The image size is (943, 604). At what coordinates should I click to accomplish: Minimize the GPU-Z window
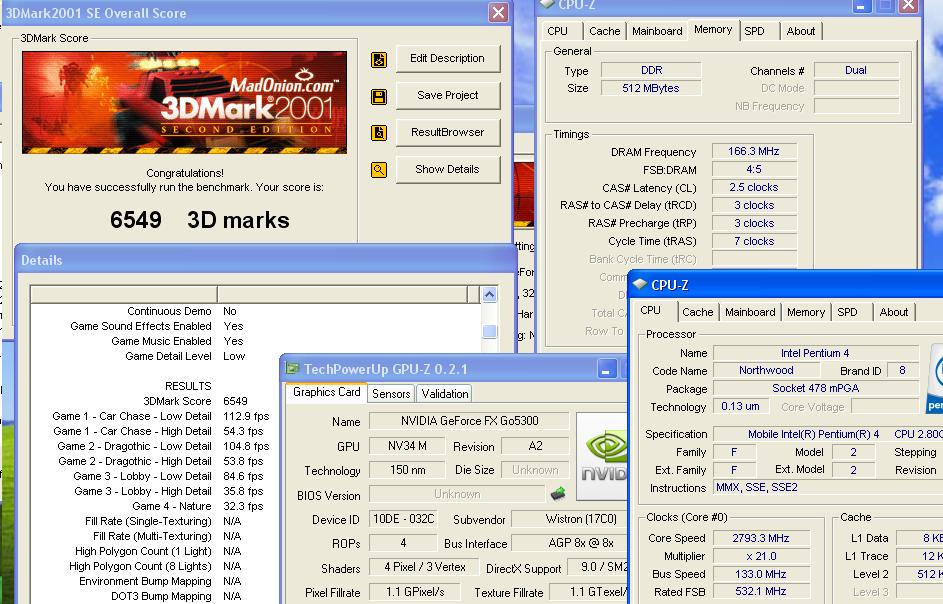606,369
